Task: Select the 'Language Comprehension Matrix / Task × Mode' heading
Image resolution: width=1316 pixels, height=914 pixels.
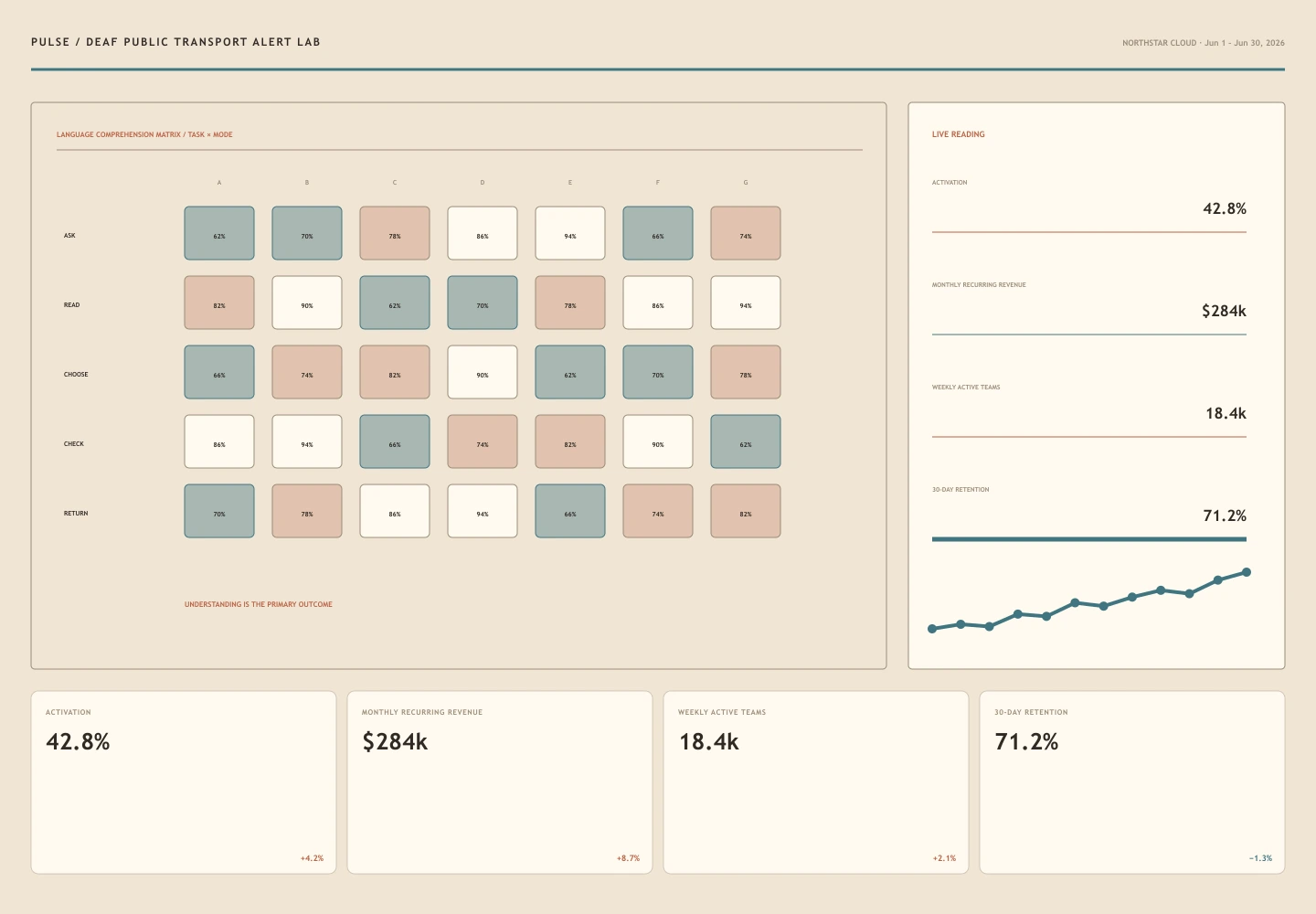Action: 144,134
